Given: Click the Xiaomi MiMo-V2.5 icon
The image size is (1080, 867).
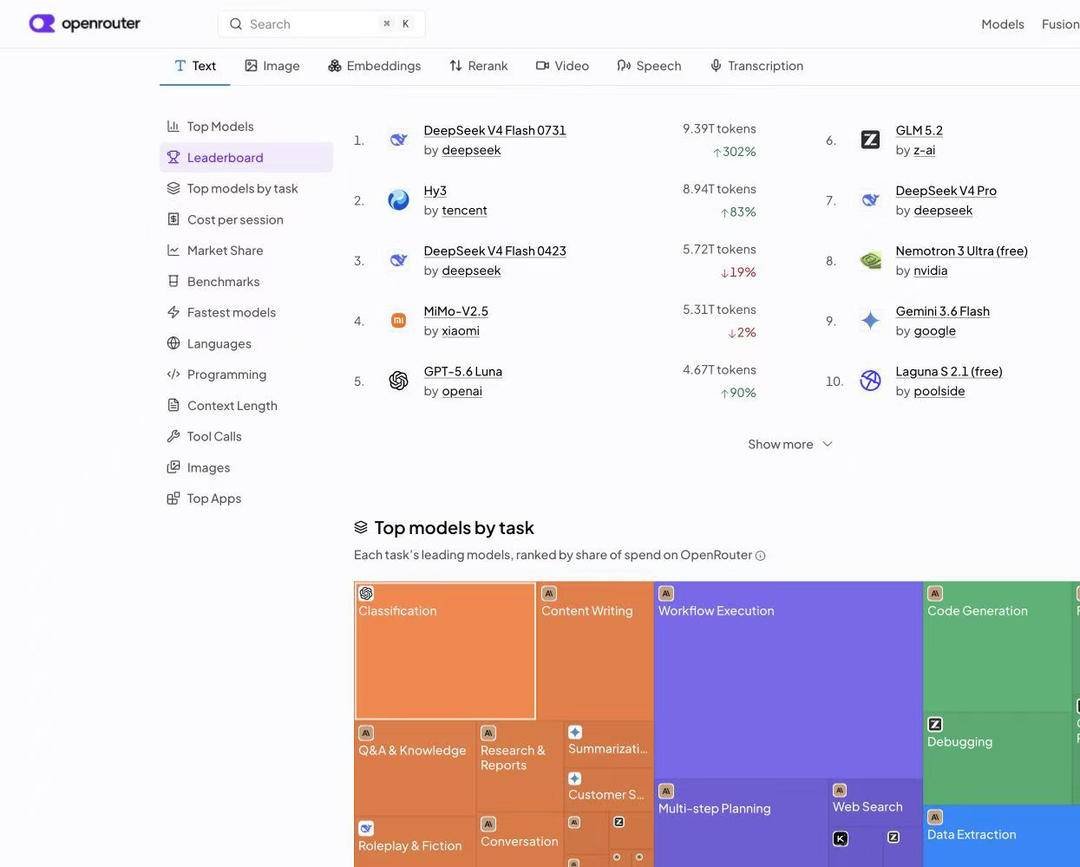Looking at the screenshot, I should coord(398,320).
